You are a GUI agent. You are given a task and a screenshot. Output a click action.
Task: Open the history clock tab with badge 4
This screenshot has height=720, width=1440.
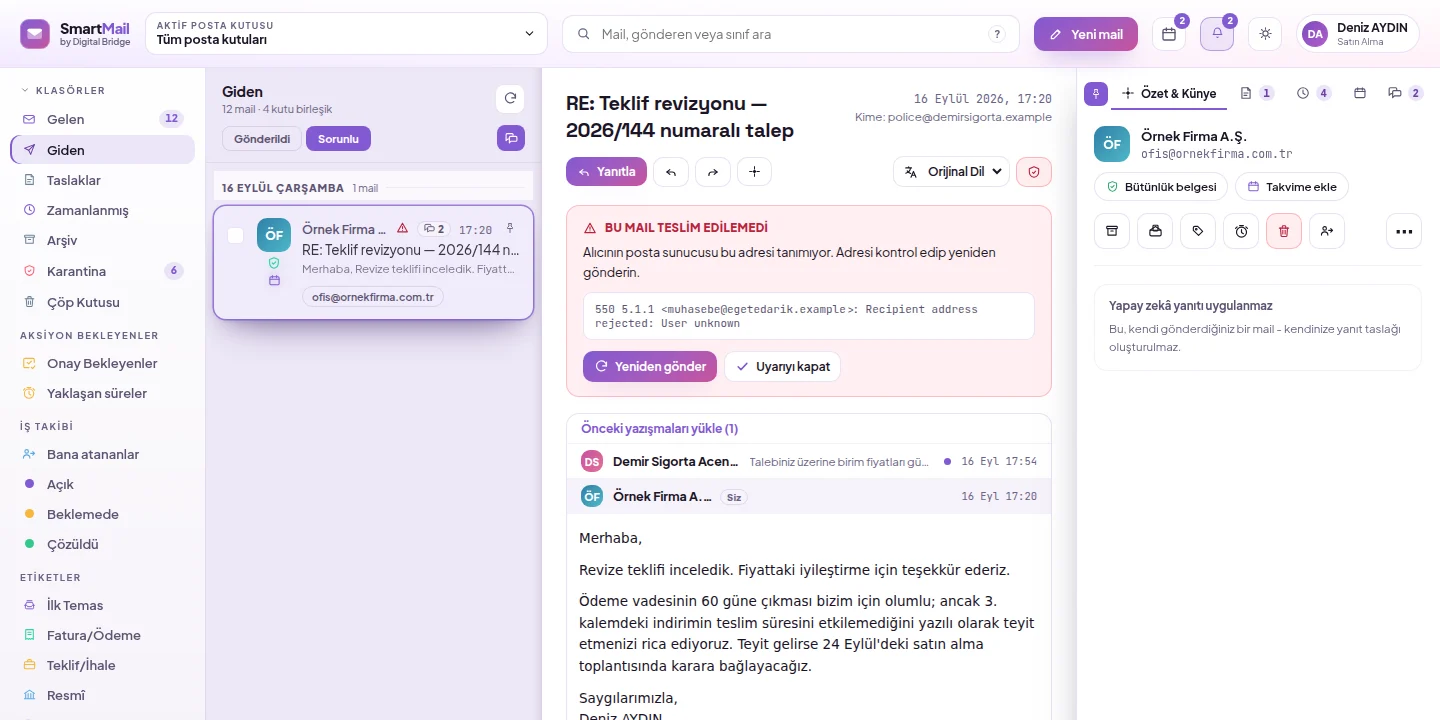tap(1314, 93)
